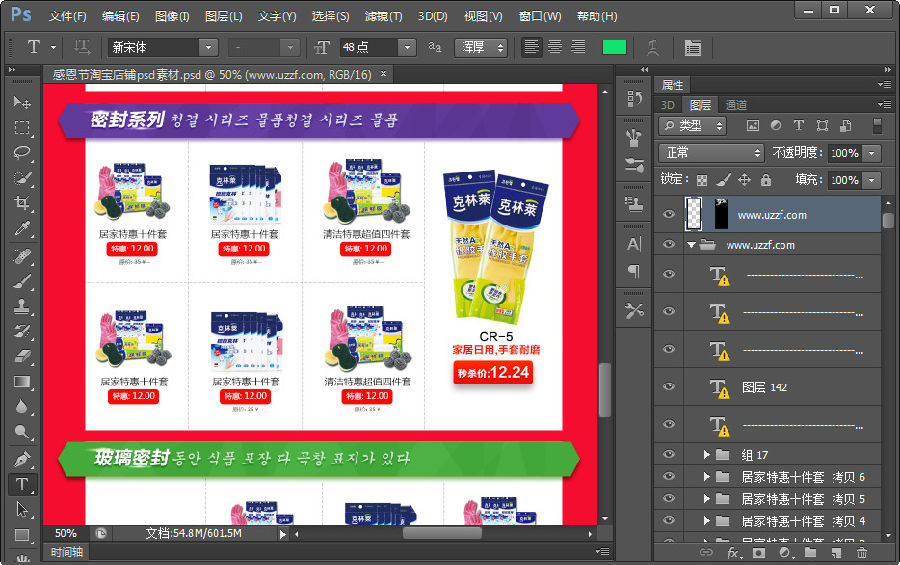Switch to the 通道 tab
900x565 pixels.
point(736,105)
